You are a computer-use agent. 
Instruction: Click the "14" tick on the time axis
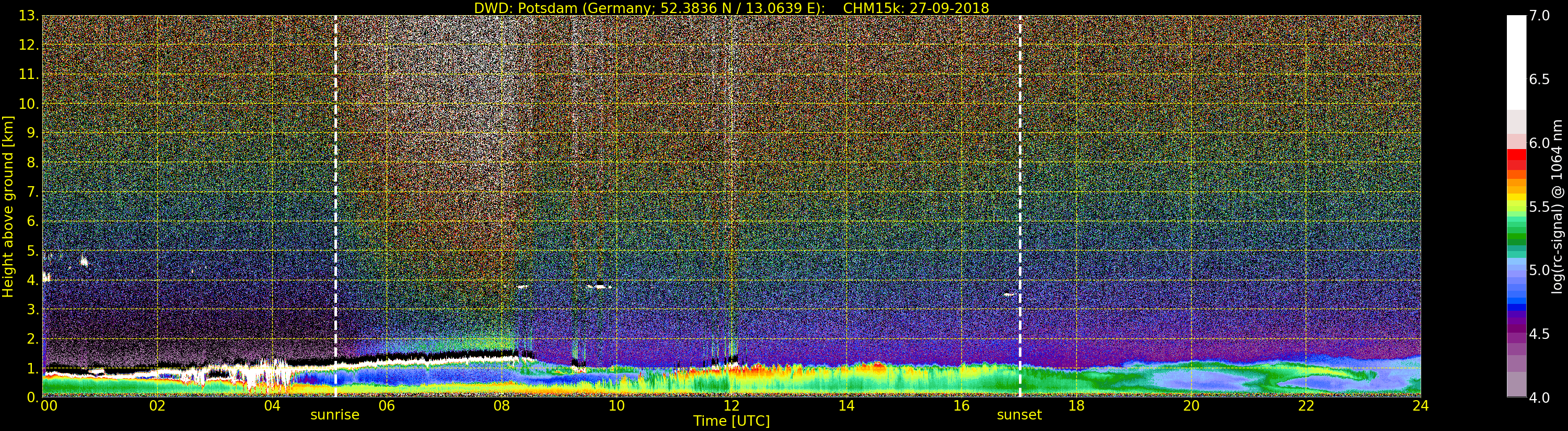pos(846,405)
